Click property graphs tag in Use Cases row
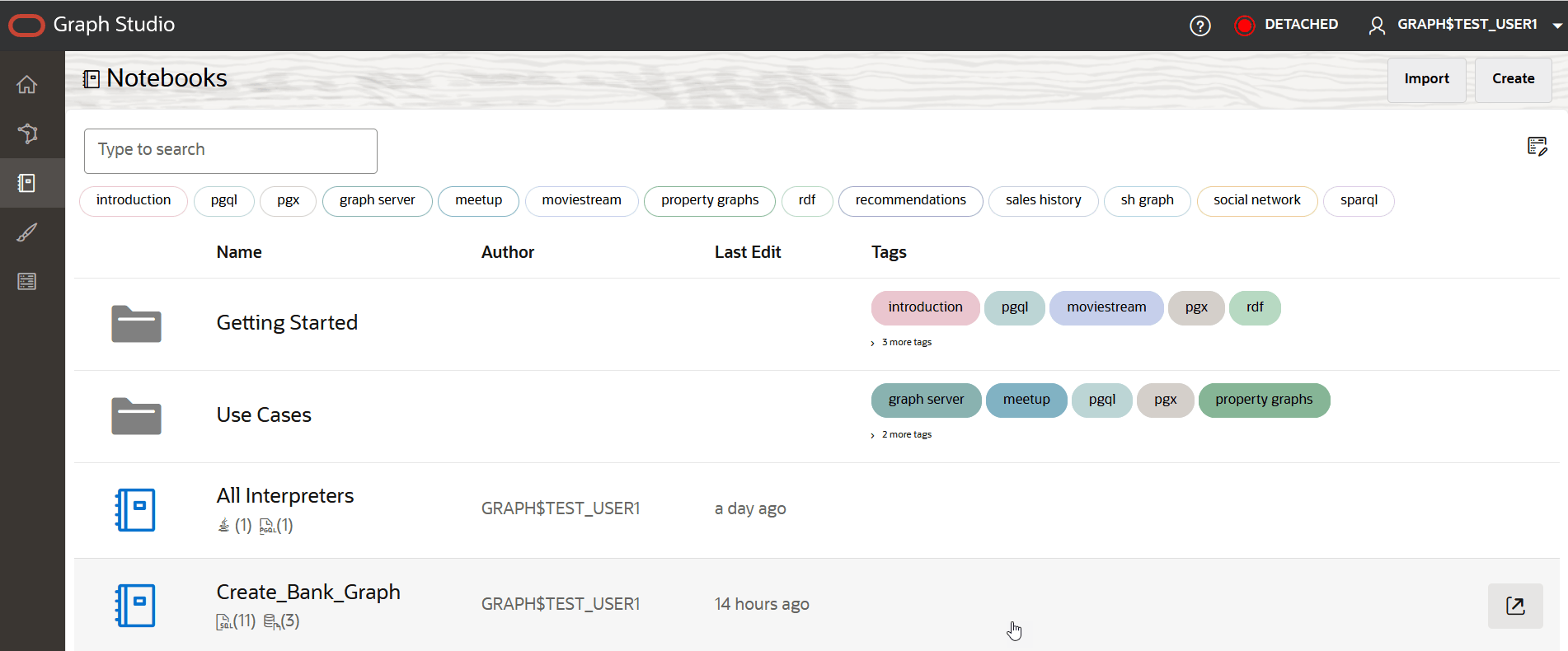 click(x=1264, y=400)
